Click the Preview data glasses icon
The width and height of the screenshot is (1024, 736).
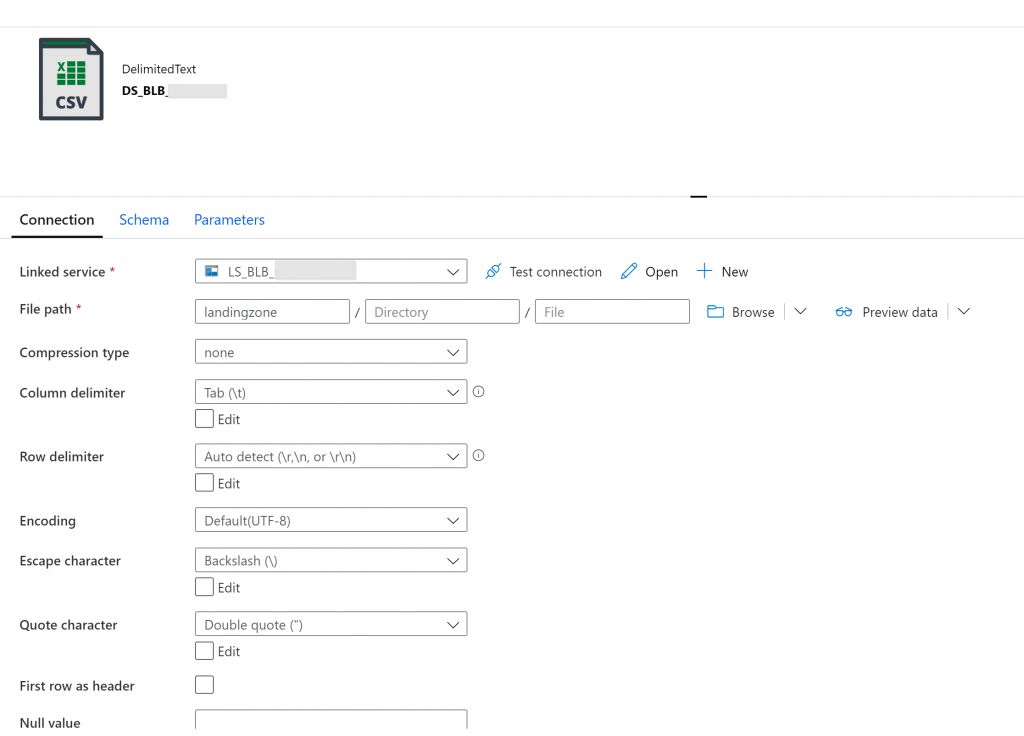pyautogui.click(x=844, y=312)
